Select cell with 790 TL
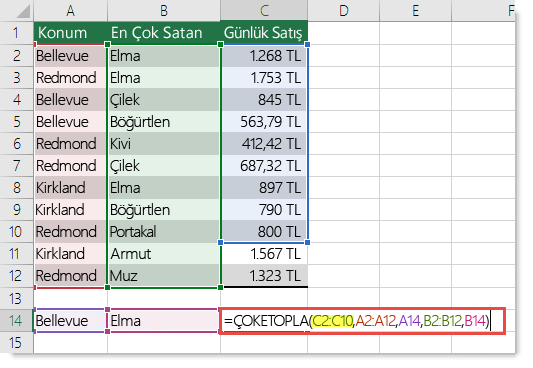Viewport: 533px width, 368px height. (264, 210)
